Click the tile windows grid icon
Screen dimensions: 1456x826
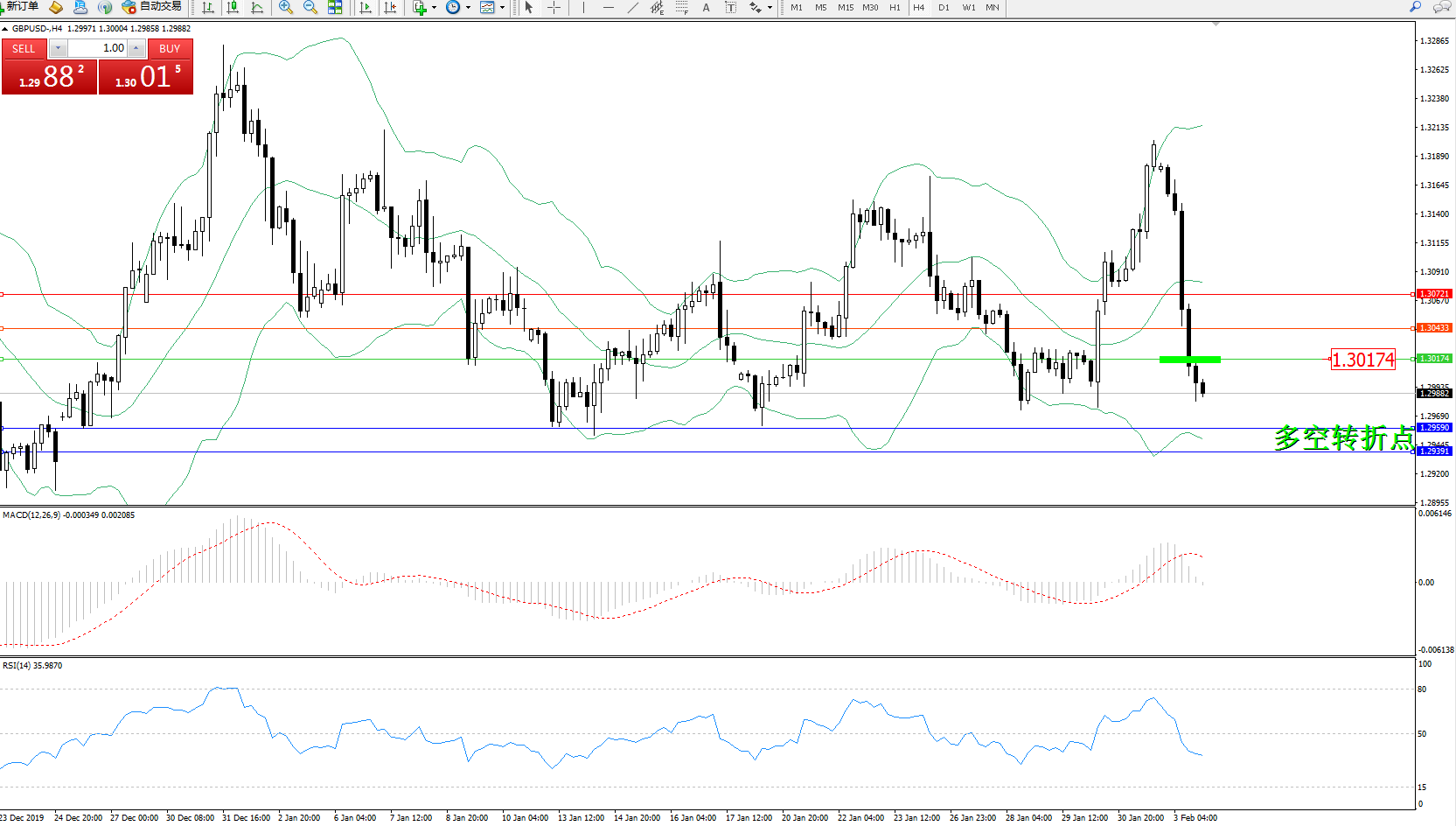[x=335, y=7]
